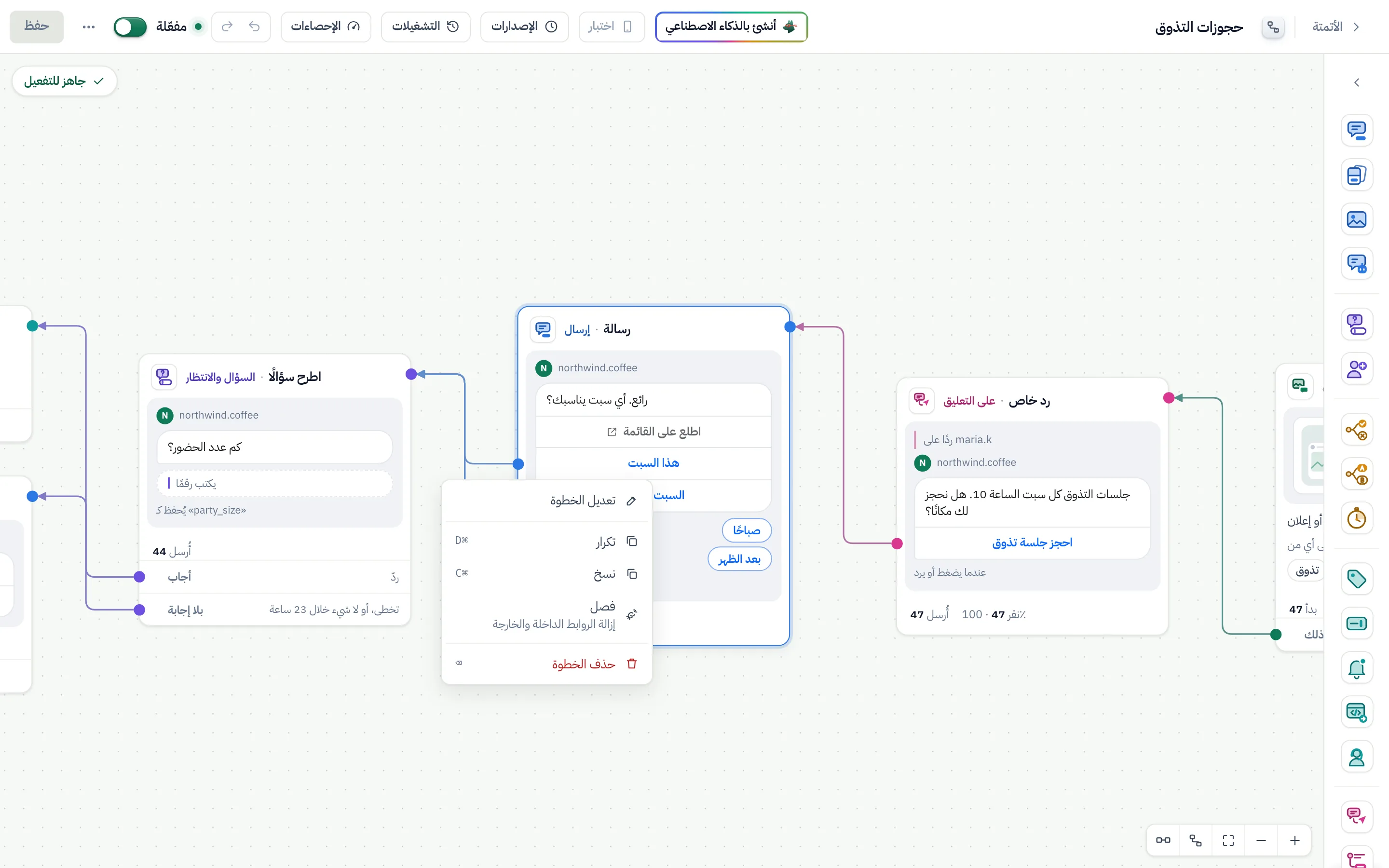Click أنشئ بالذكاء الاصطناعي button
The image size is (1389, 868).
click(x=731, y=27)
